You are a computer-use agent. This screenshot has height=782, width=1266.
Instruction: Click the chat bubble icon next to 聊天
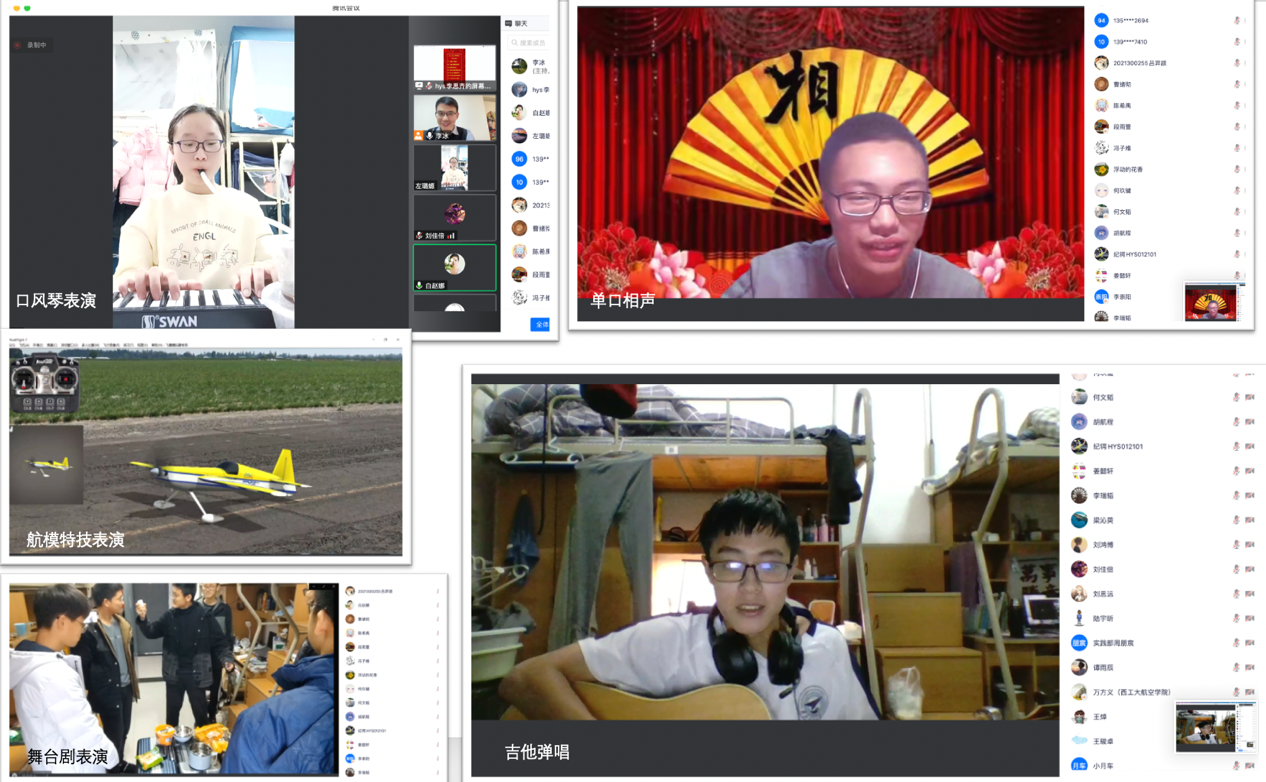pos(509,23)
